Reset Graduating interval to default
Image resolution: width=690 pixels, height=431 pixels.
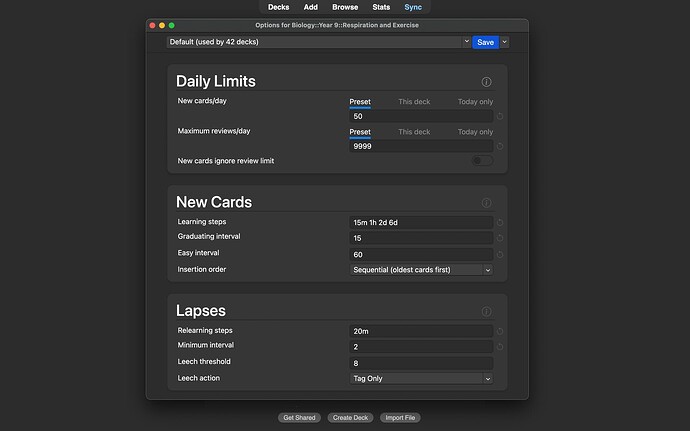tap(500, 238)
